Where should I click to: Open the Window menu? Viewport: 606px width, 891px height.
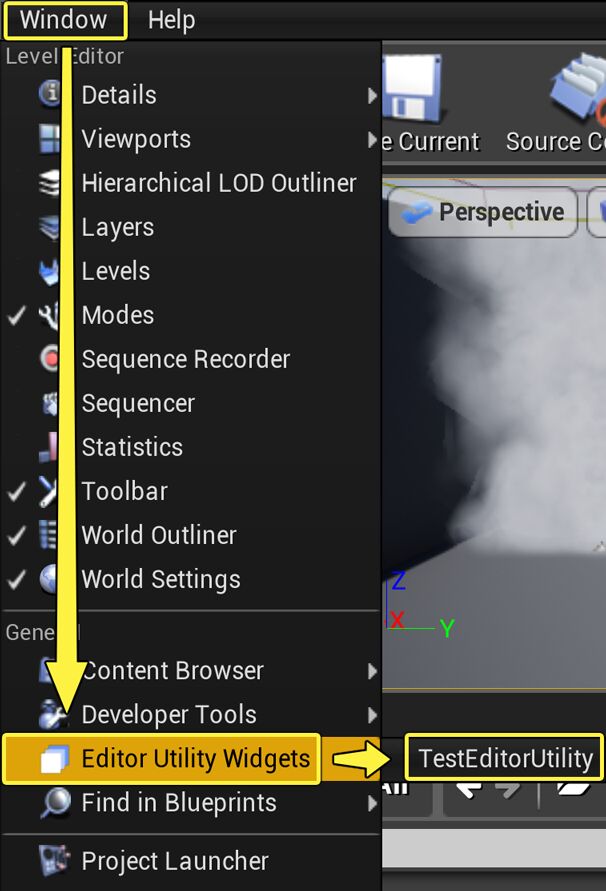(64, 20)
